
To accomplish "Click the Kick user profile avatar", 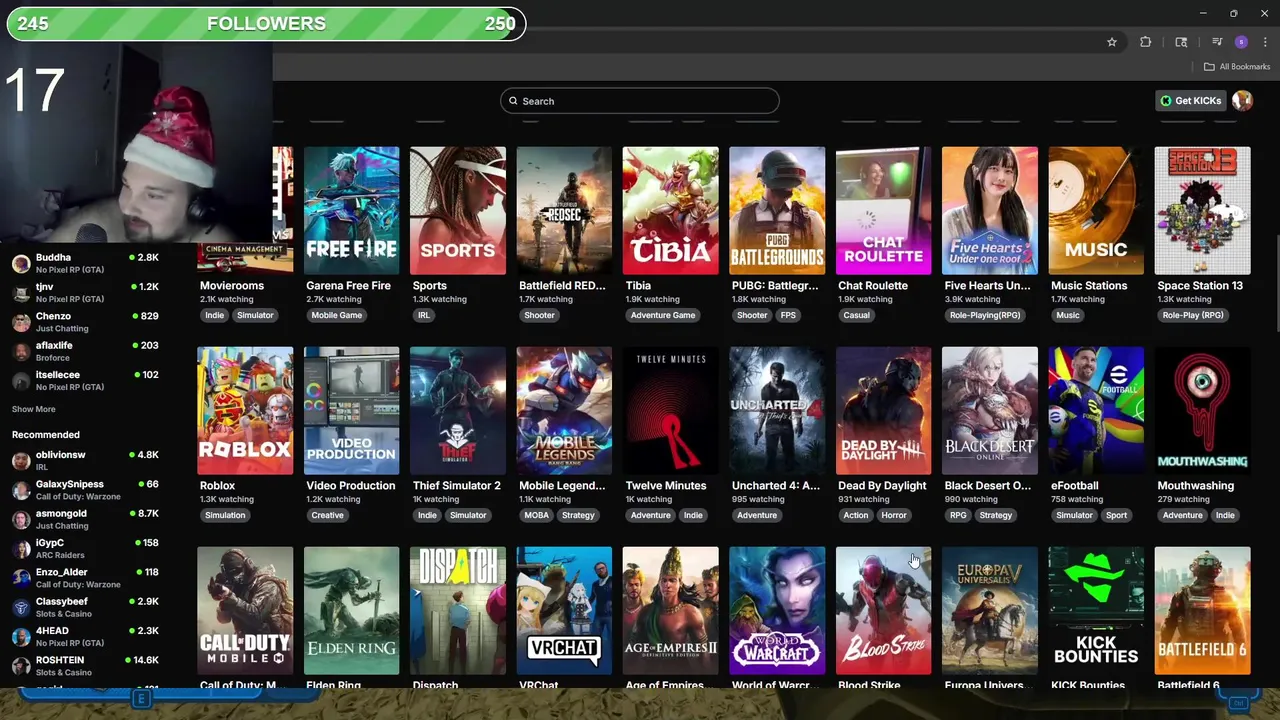I will pyautogui.click(x=1242, y=100).
